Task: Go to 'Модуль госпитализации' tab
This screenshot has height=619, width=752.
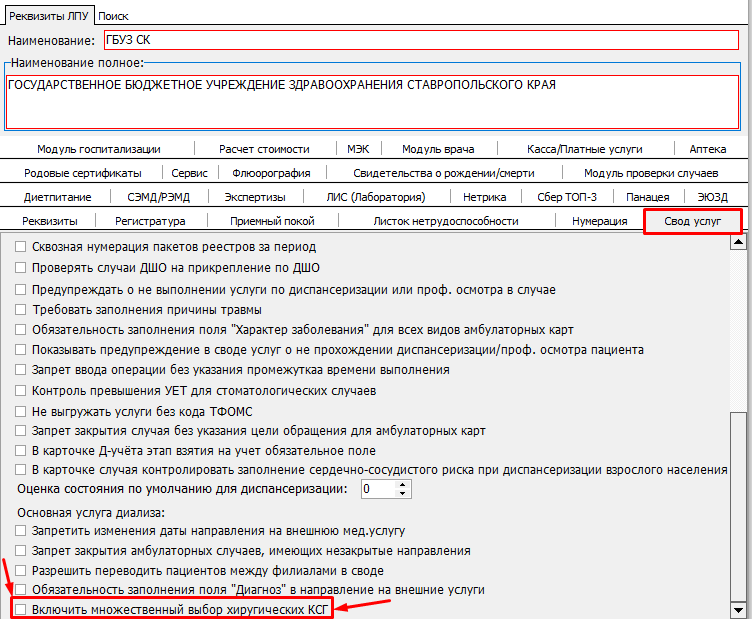Action: [x=98, y=149]
